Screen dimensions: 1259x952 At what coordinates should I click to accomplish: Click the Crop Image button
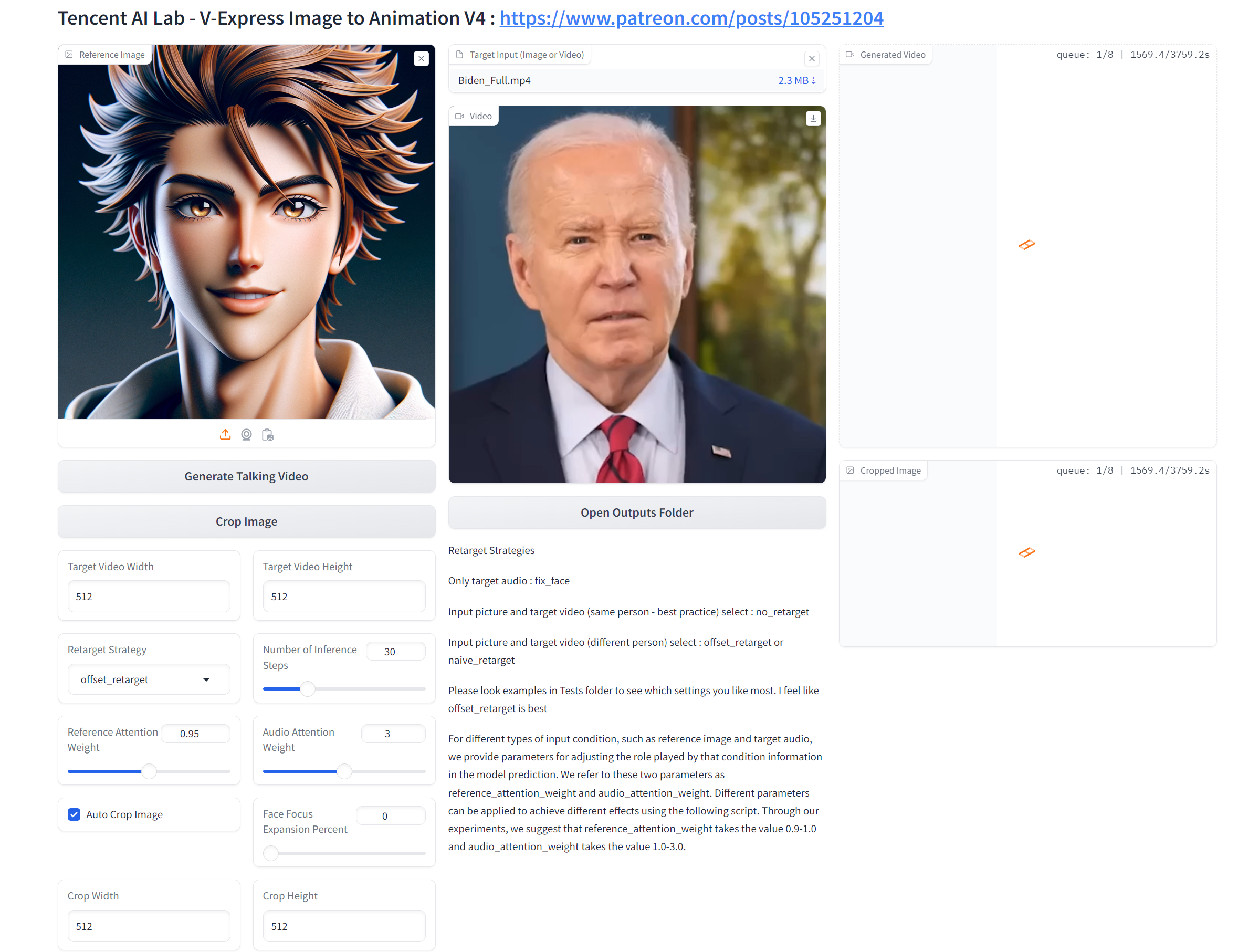[246, 521]
